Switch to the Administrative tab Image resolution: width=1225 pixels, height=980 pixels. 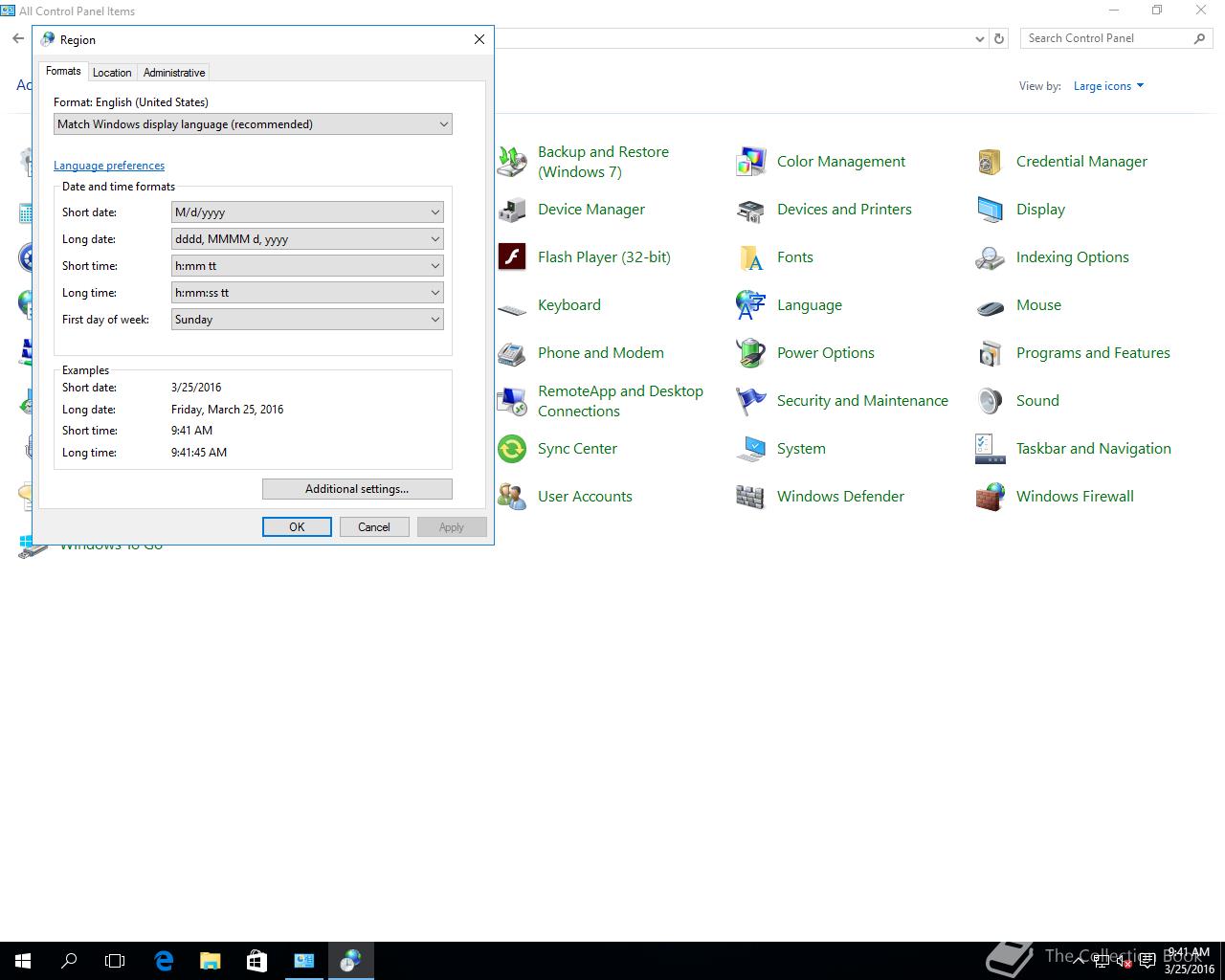[x=174, y=73]
